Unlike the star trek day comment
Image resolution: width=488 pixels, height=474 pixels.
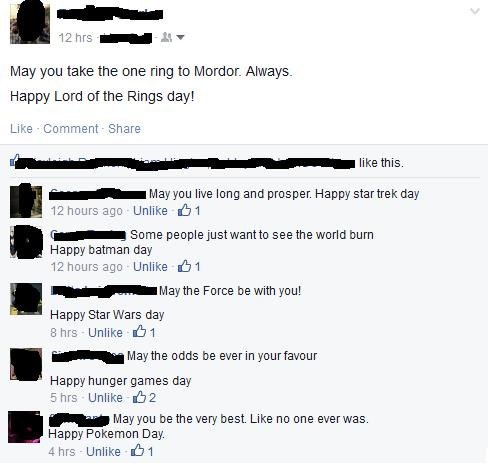[150, 211]
